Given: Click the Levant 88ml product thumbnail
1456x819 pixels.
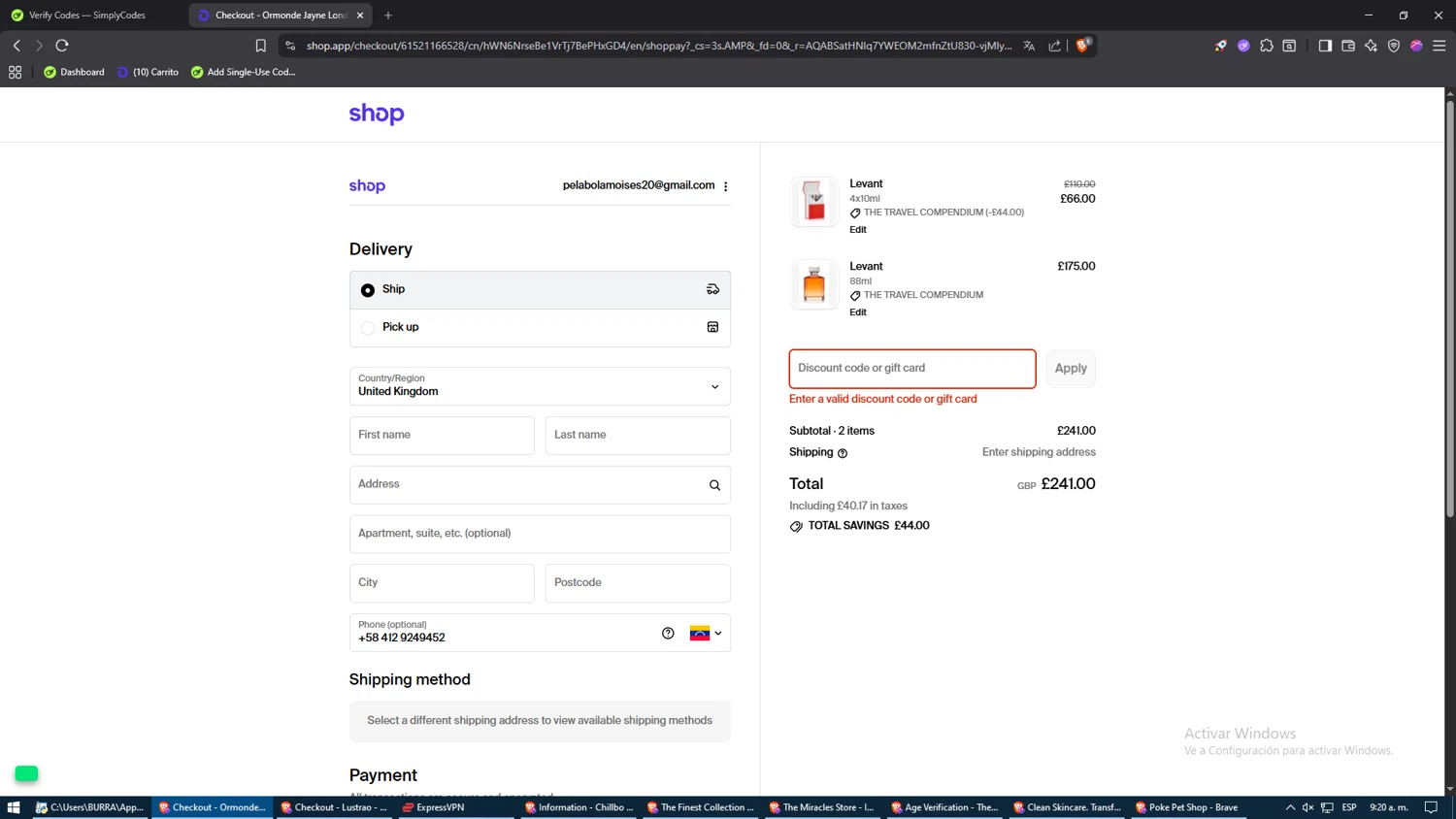Looking at the screenshot, I should click(814, 284).
